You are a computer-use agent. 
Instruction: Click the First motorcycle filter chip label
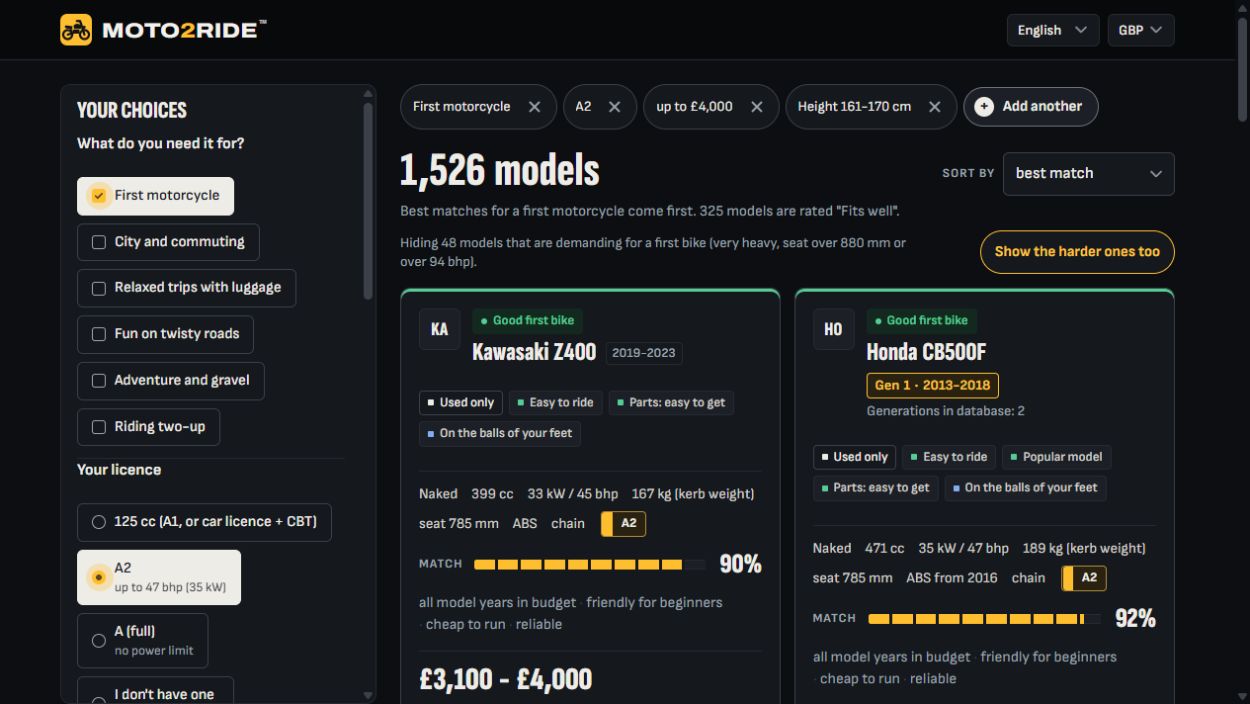coord(461,107)
